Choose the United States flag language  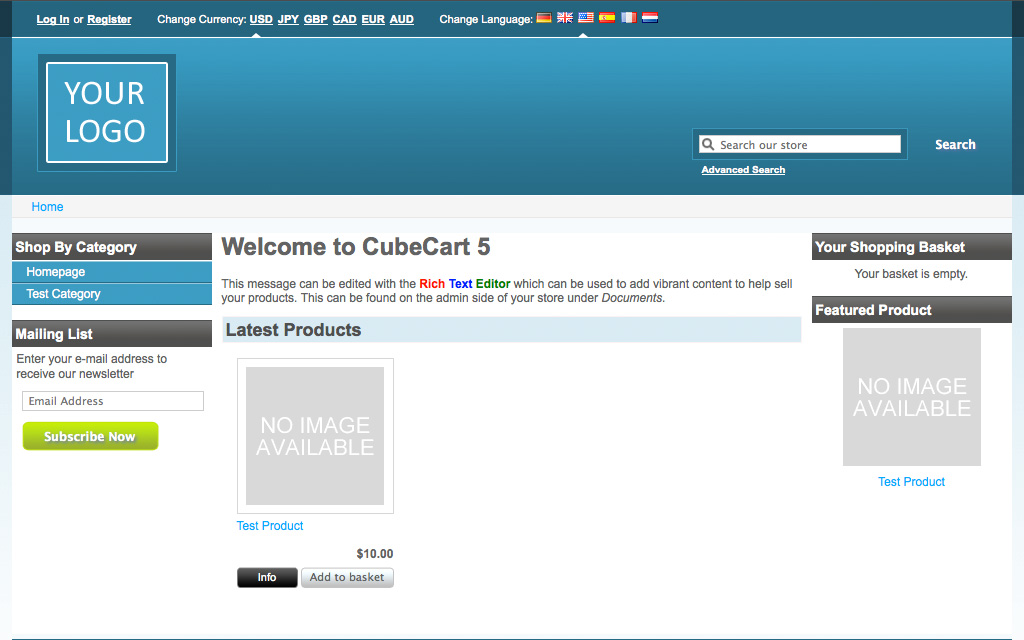[x=586, y=18]
